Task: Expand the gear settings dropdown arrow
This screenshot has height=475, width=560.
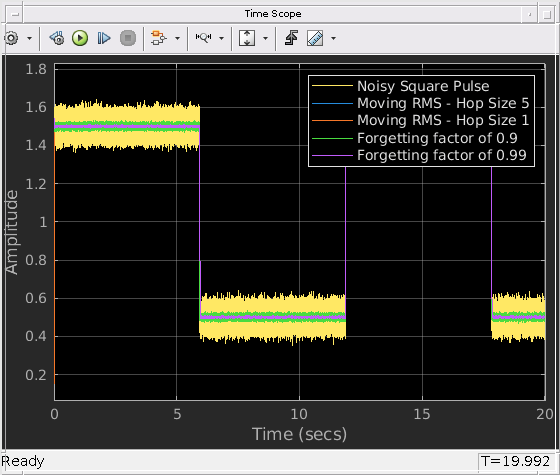Action: point(30,38)
